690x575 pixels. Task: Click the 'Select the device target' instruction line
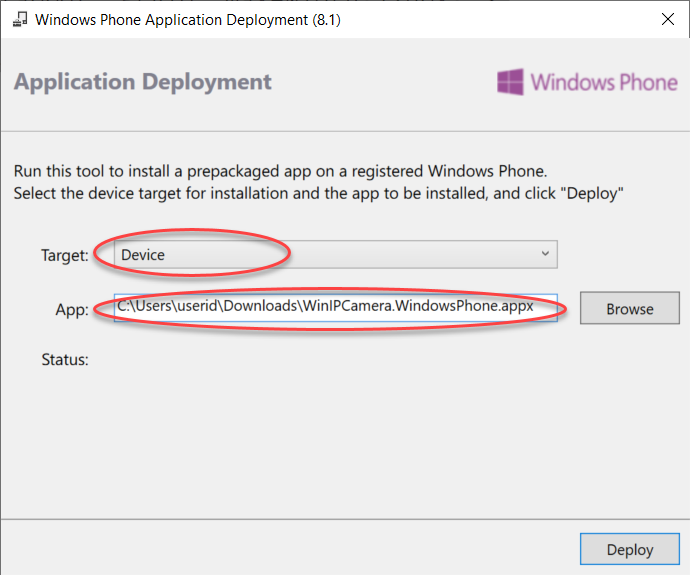click(x=318, y=194)
